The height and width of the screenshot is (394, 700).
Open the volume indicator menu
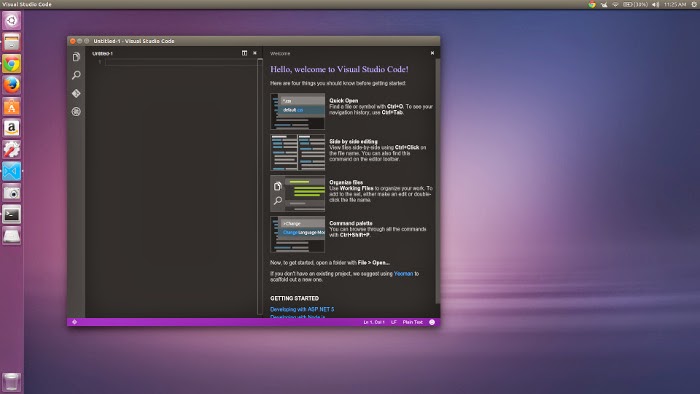[655, 4]
